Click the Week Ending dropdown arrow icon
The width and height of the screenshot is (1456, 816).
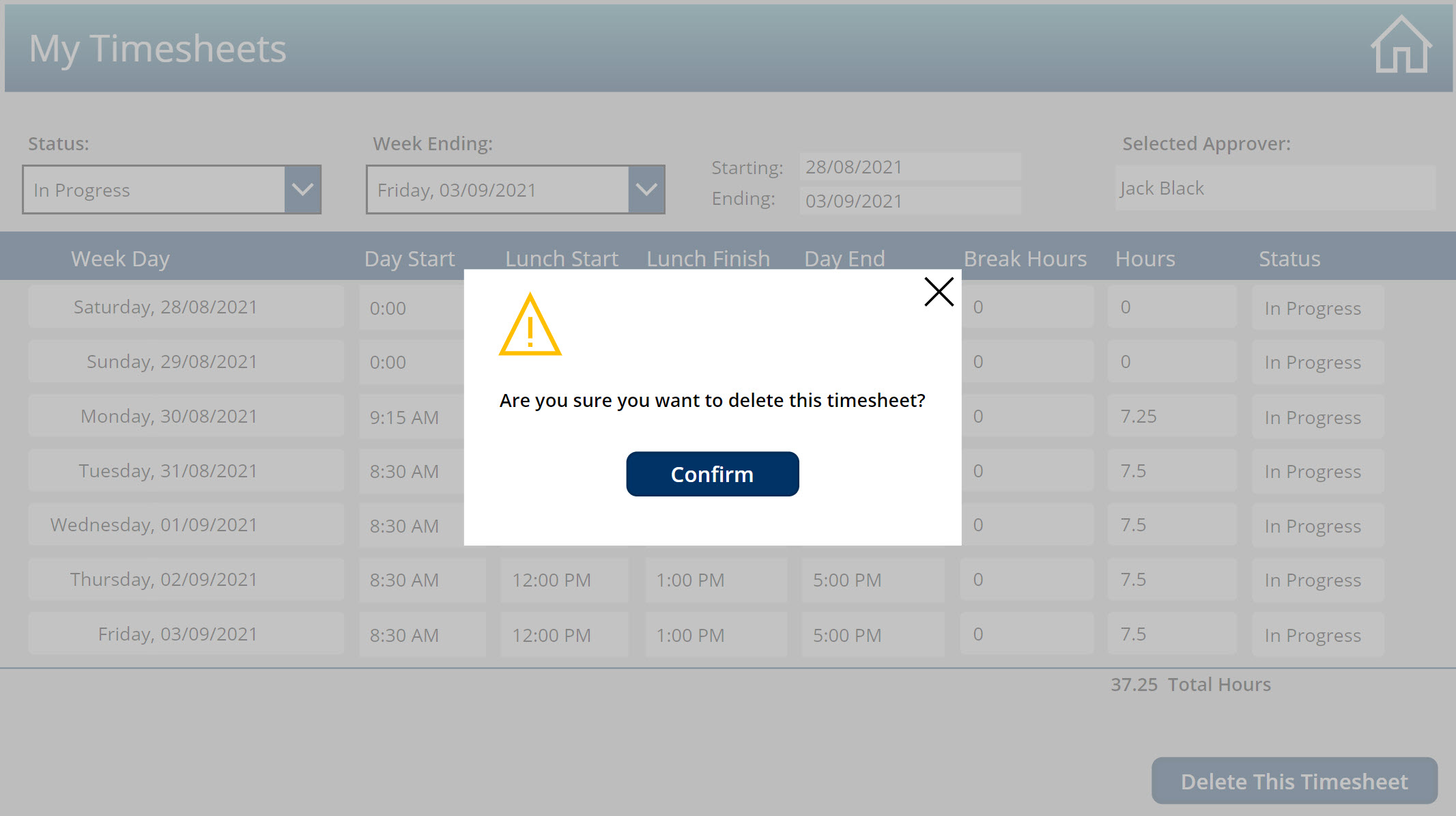click(x=646, y=189)
